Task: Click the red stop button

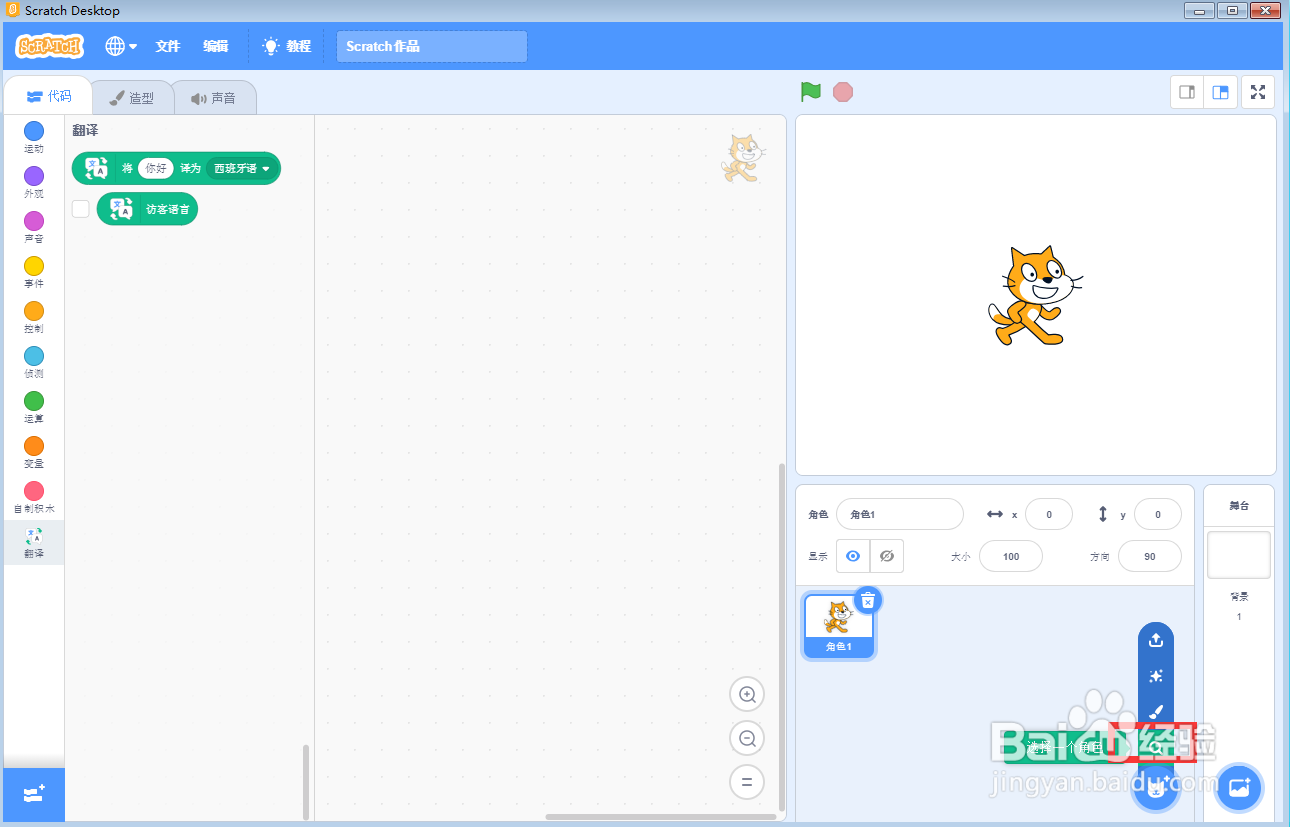Action: (x=843, y=92)
